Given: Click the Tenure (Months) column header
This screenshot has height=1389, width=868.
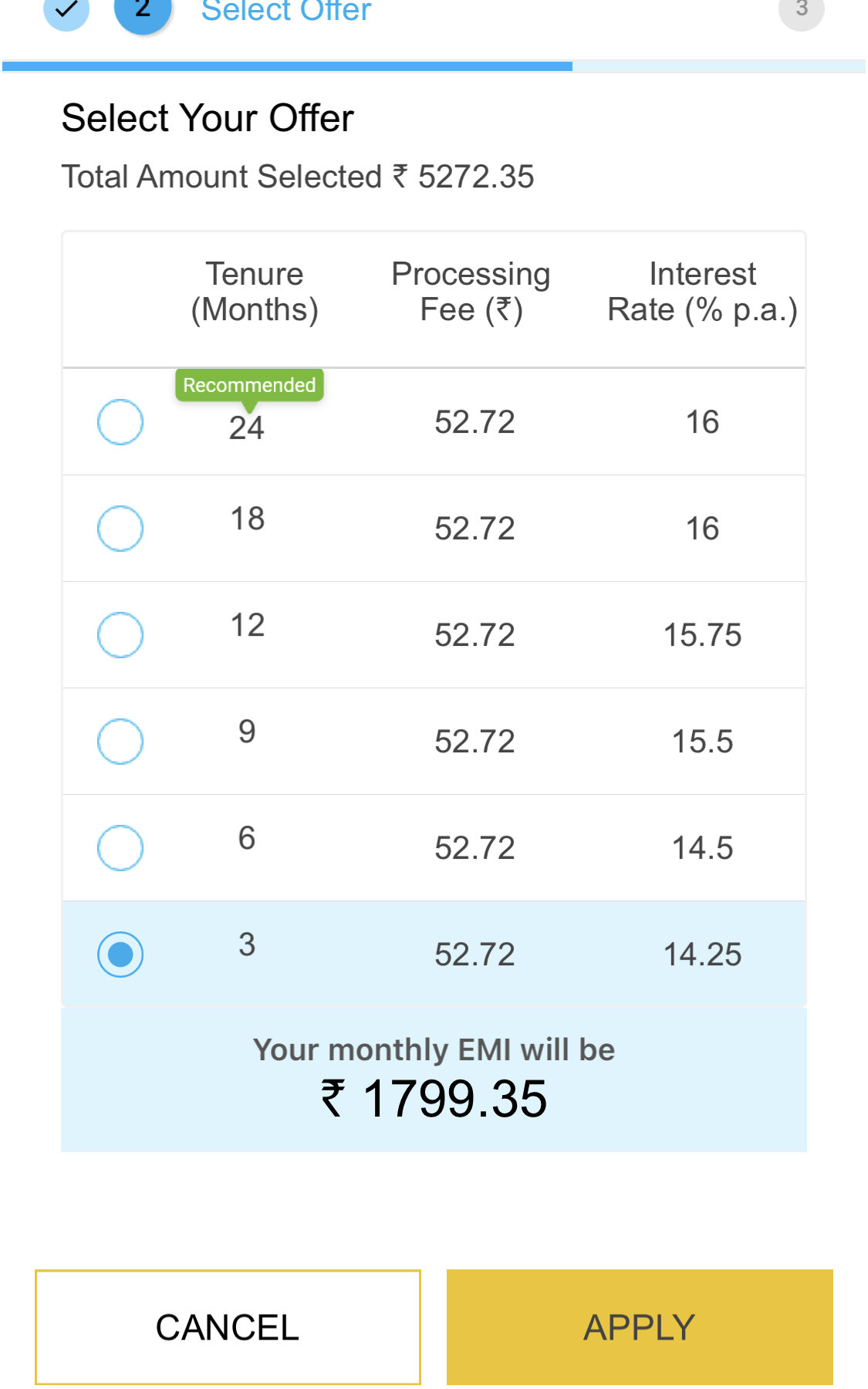Looking at the screenshot, I should pos(255,292).
